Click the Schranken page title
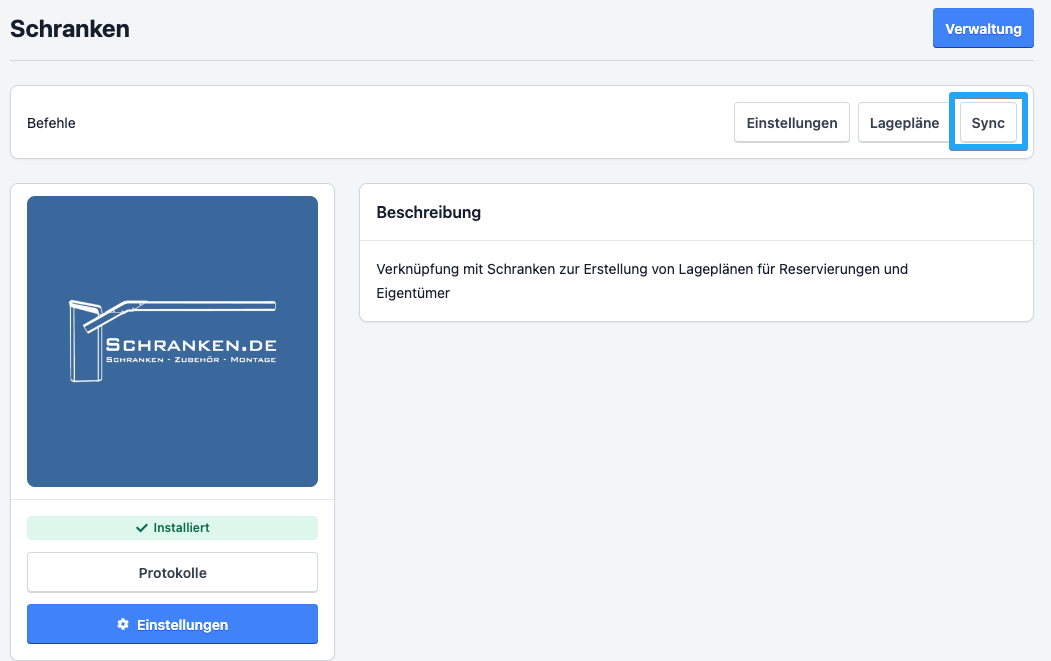Screen dimensions: 1051x661 pyautogui.click(x=70, y=29)
